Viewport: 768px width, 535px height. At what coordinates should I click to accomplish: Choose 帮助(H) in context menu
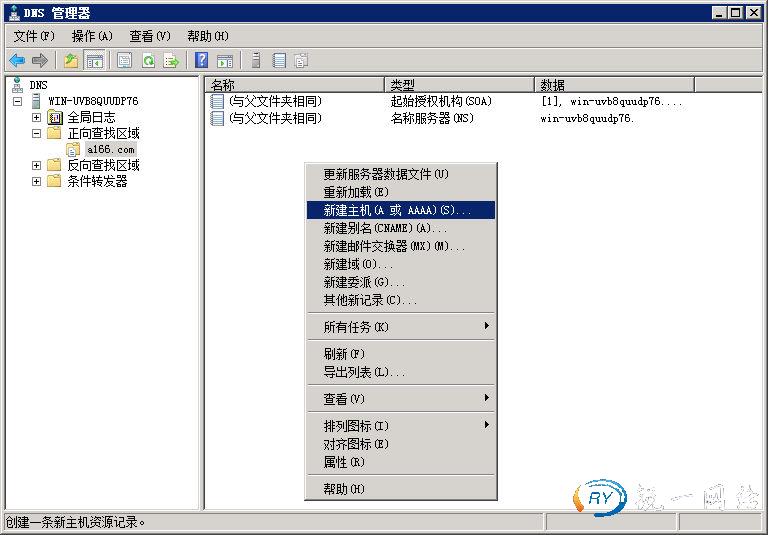pyautogui.click(x=401, y=489)
